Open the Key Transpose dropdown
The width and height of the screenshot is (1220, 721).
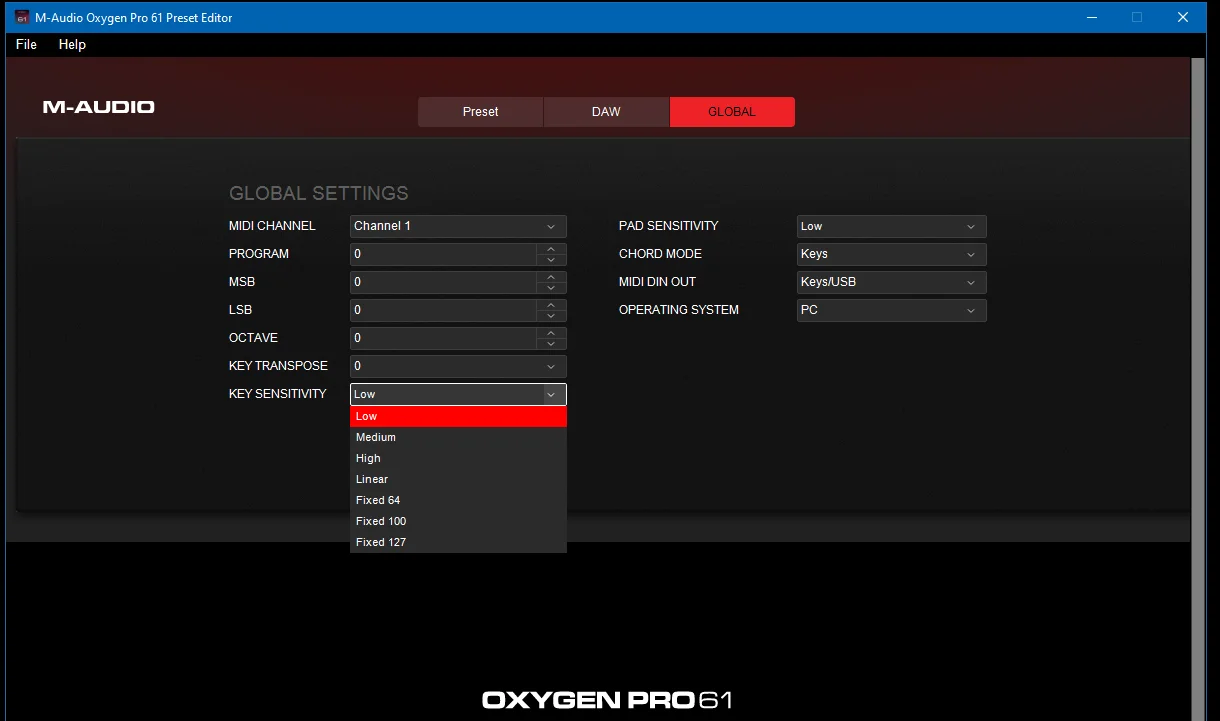tap(458, 366)
